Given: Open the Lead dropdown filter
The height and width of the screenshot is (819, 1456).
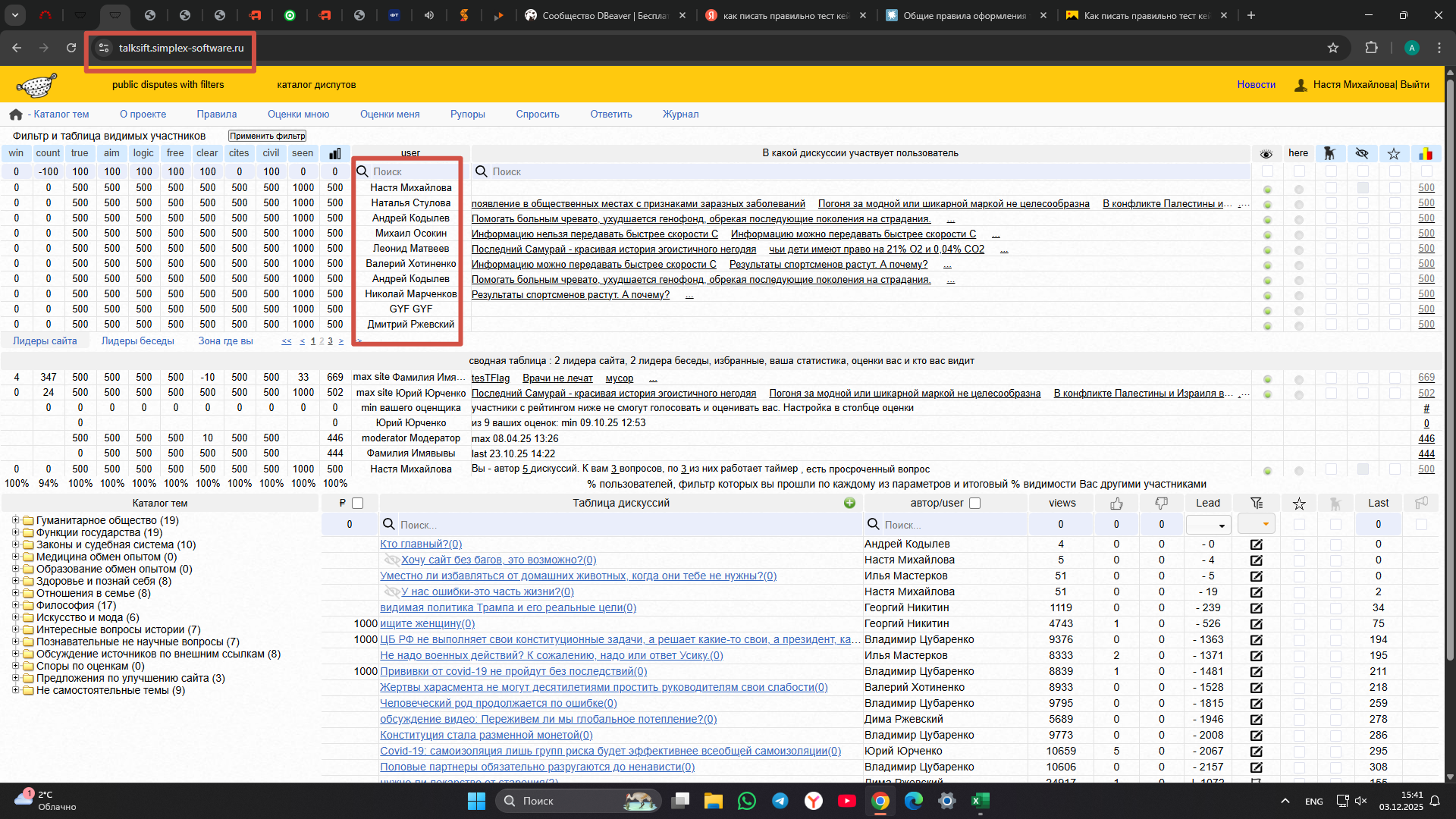Looking at the screenshot, I should click(x=1208, y=525).
